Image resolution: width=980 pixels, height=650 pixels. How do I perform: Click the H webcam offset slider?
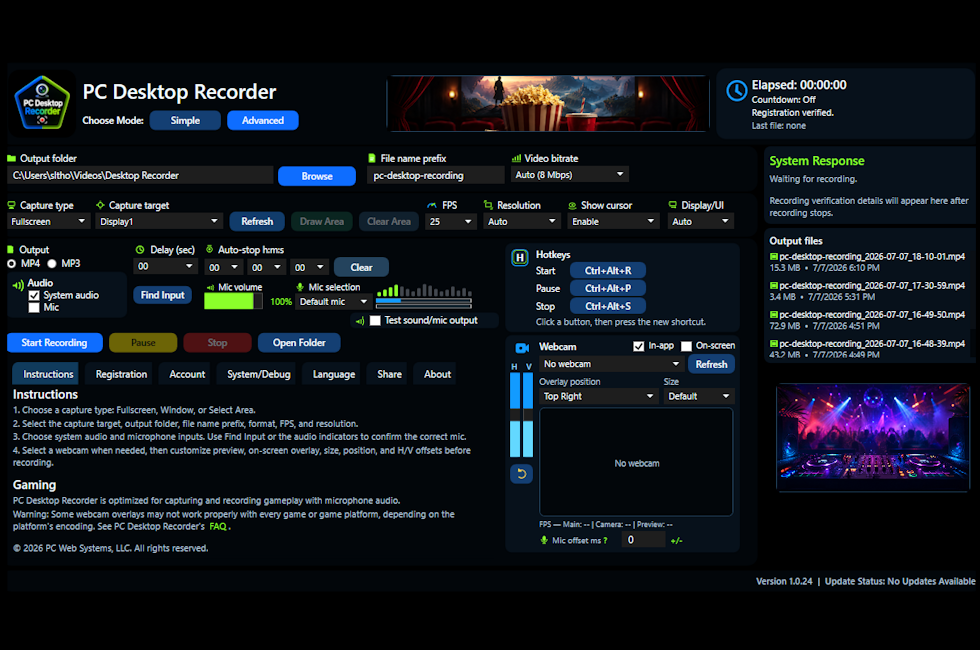pos(515,415)
